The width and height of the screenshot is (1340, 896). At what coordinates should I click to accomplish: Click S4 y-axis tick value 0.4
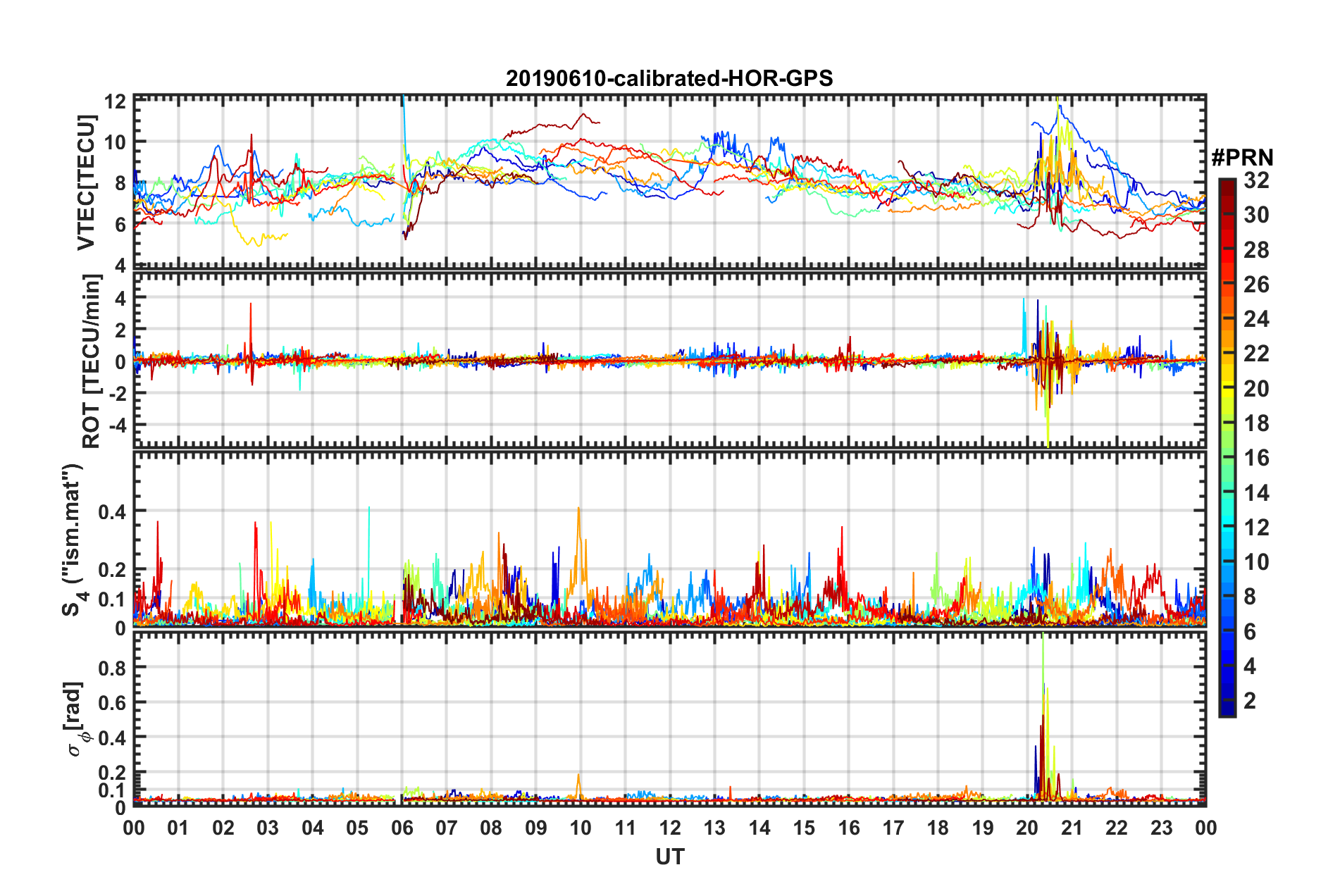(113, 512)
